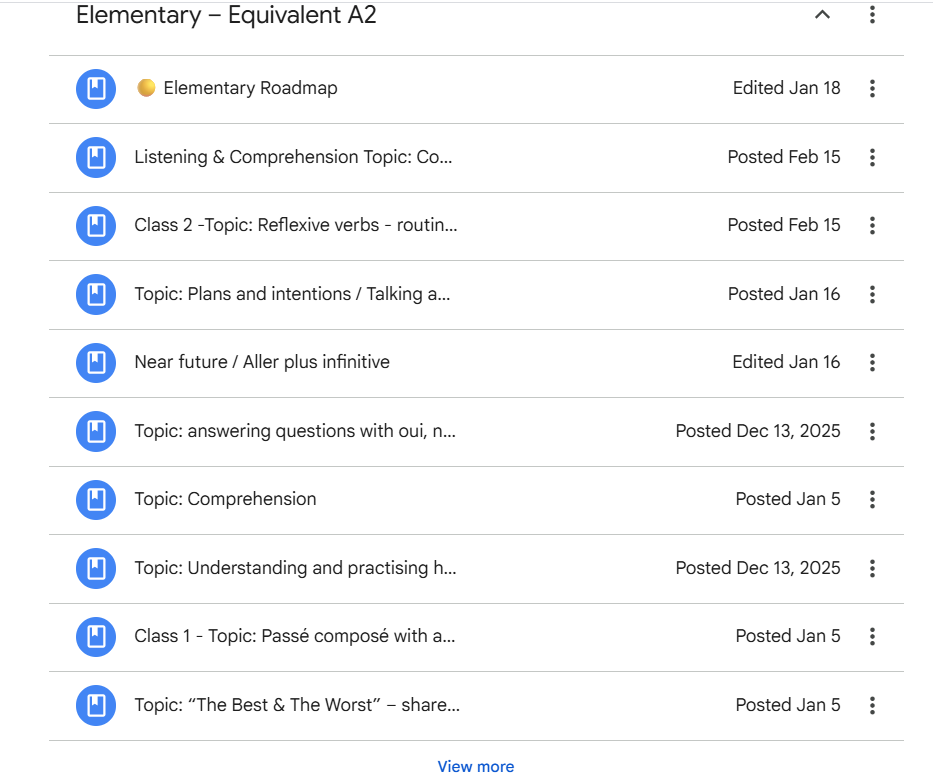Open the three-dot menu for Elementary Roadmap
Viewport: 933px width, 778px height.
[872, 89]
